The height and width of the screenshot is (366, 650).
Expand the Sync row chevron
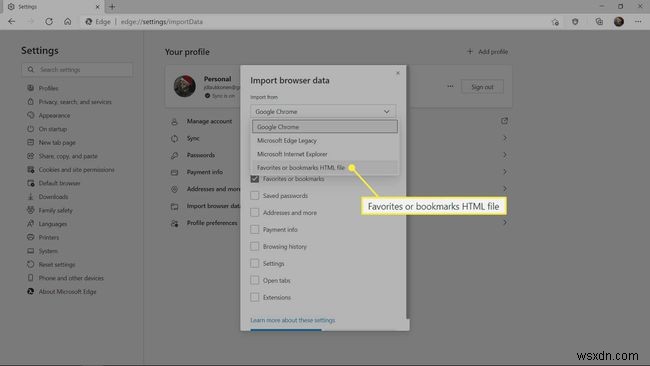tap(505, 138)
